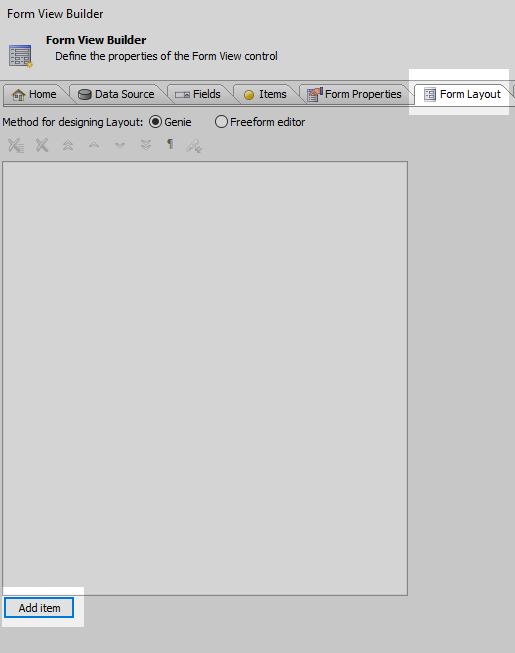Move item up with single up arrow
The width and height of the screenshot is (515, 653).
[x=94, y=145]
